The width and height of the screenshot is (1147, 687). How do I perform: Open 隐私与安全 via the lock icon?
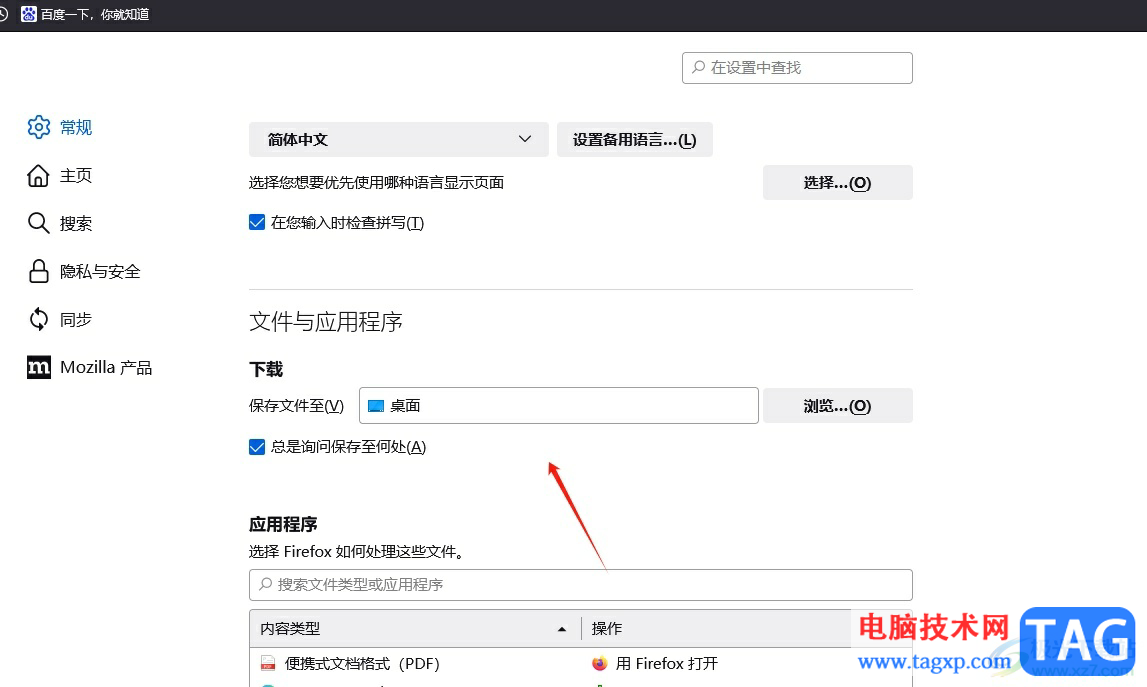click(x=38, y=271)
